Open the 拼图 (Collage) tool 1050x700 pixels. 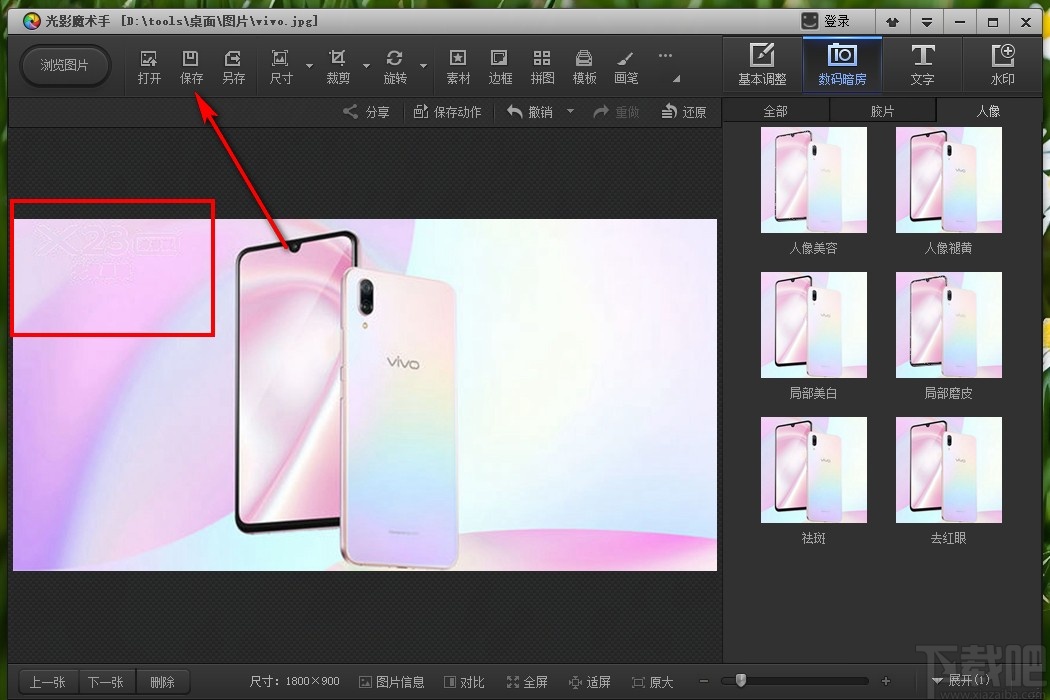(x=542, y=67)
